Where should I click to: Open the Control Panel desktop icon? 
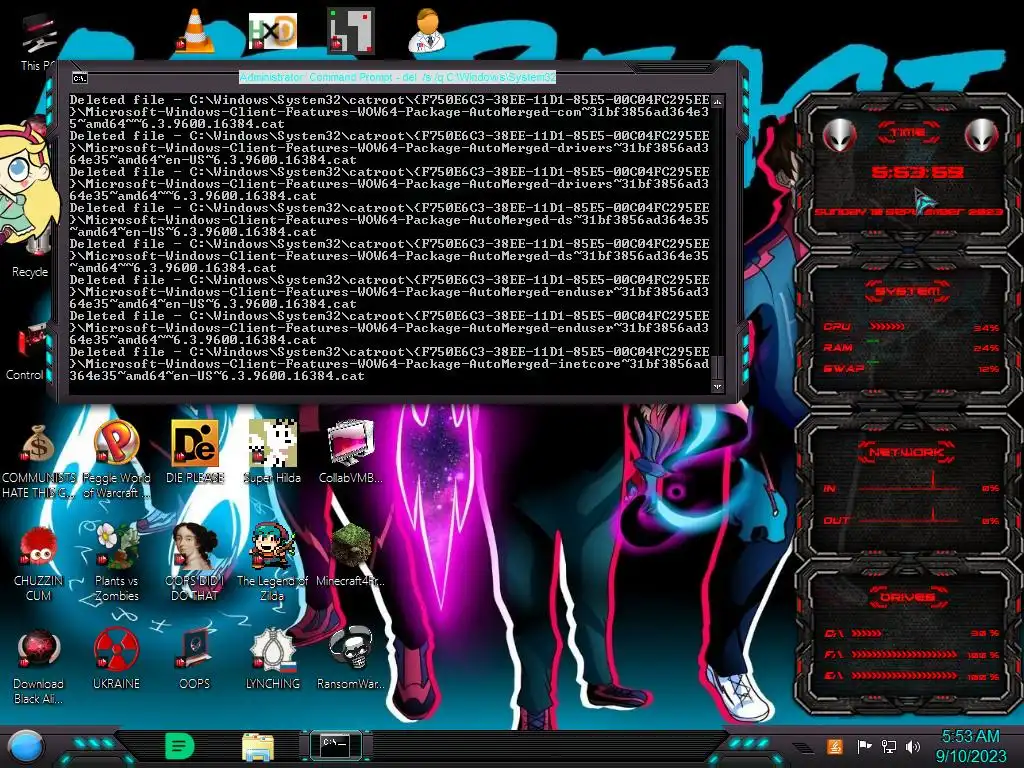point(26,351)
